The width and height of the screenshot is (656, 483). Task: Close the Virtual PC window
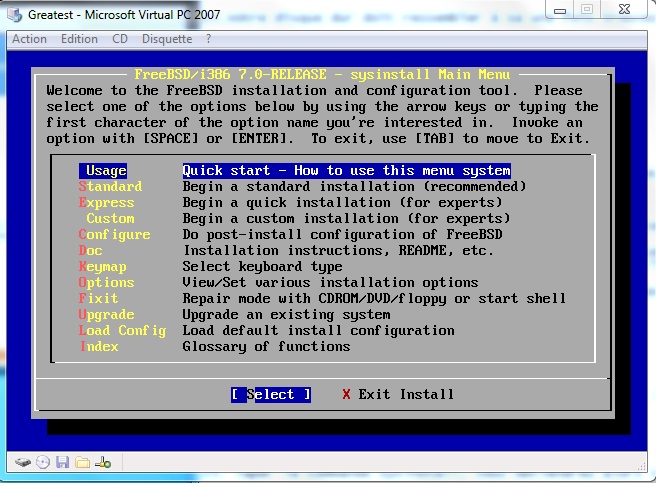(x=624, y=9)
